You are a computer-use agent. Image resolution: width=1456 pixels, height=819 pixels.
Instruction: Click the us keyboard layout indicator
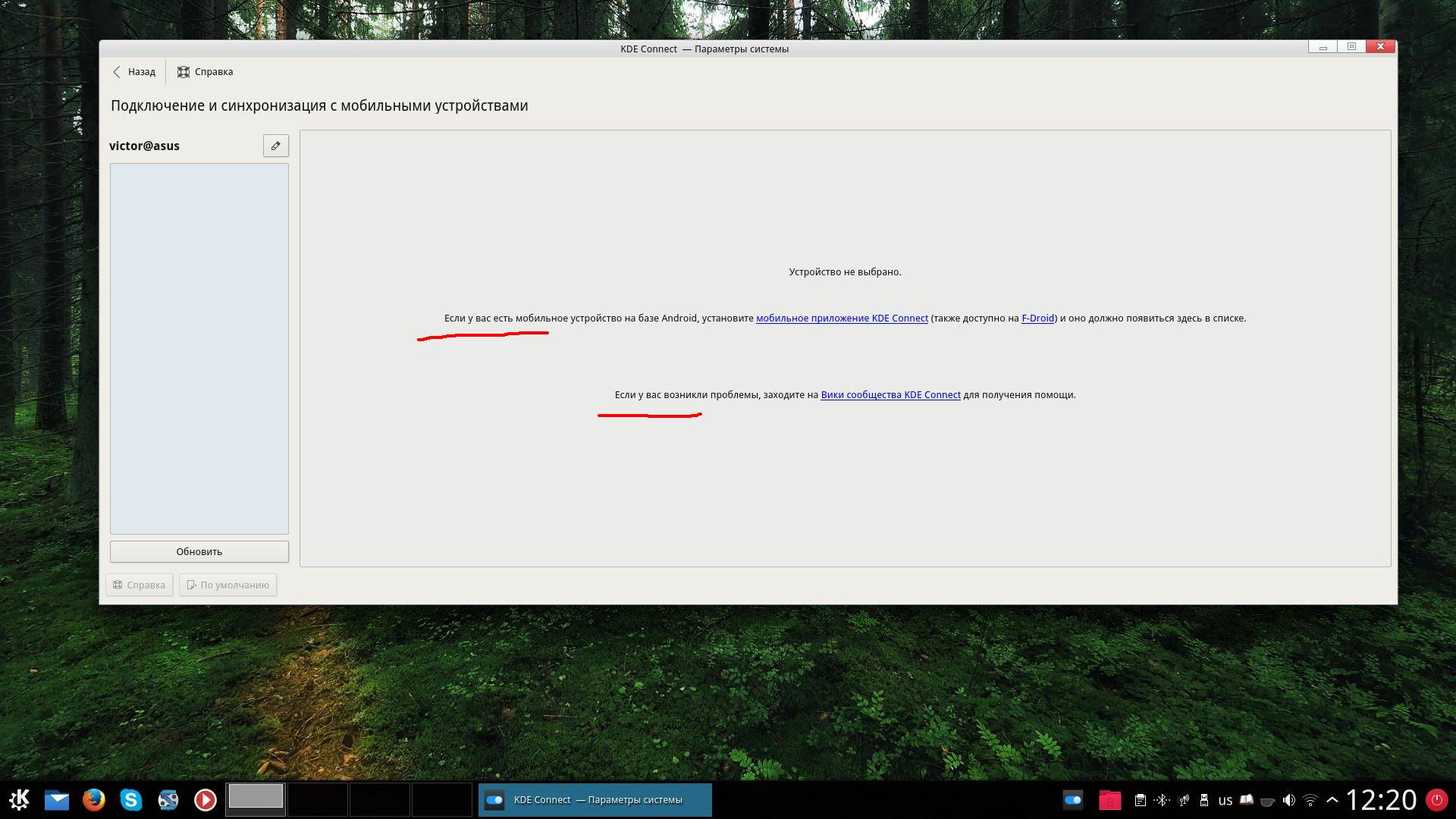(1225, 800)
